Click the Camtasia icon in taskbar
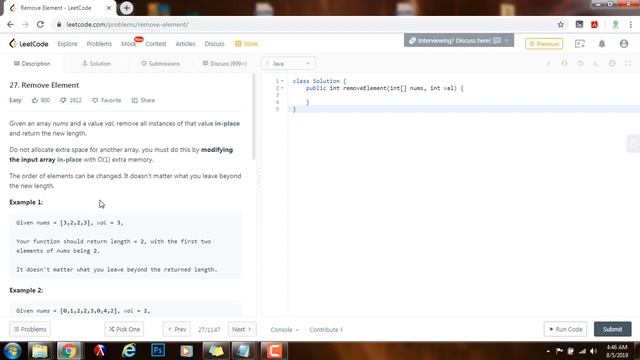This screenshot has width=640, height=360. click(273, 351)
